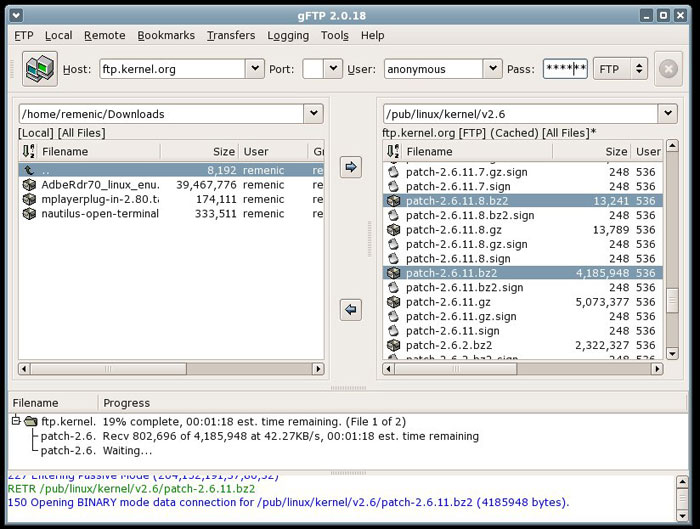700x529 pixels.
Task: Click the local pane horizontal scrollbar thumb
Action: [x=108, y=369]
